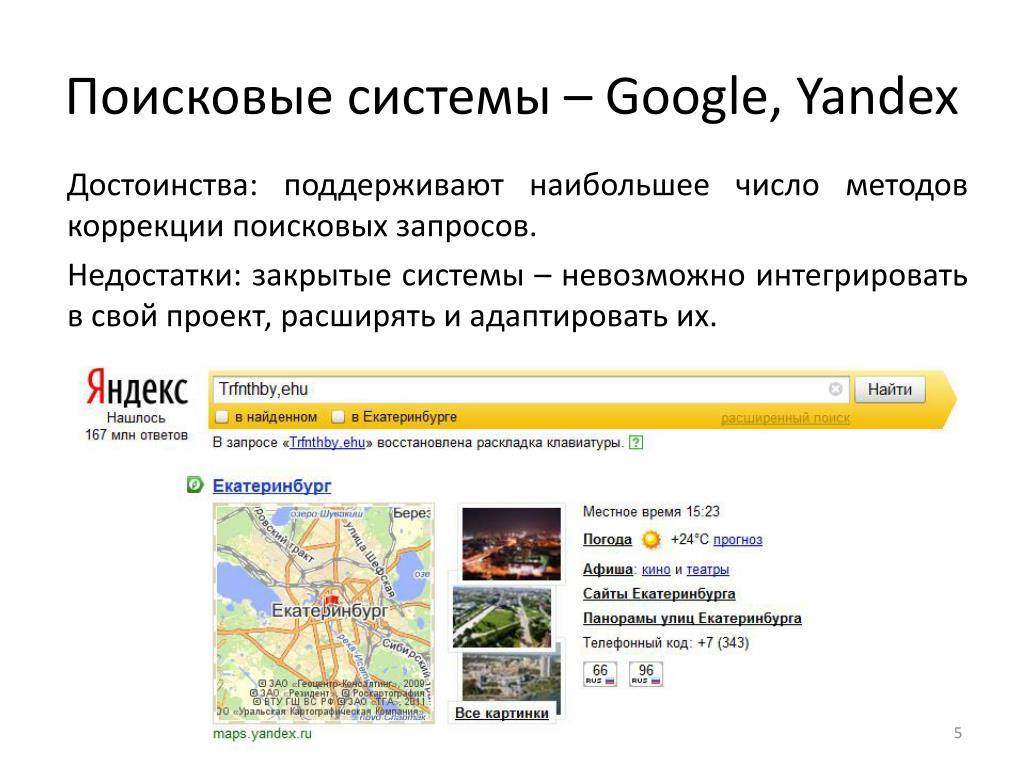This screenshot has height=768, width=1024.
Task: Click the red flag marker on the map
Action: point(332,600)
